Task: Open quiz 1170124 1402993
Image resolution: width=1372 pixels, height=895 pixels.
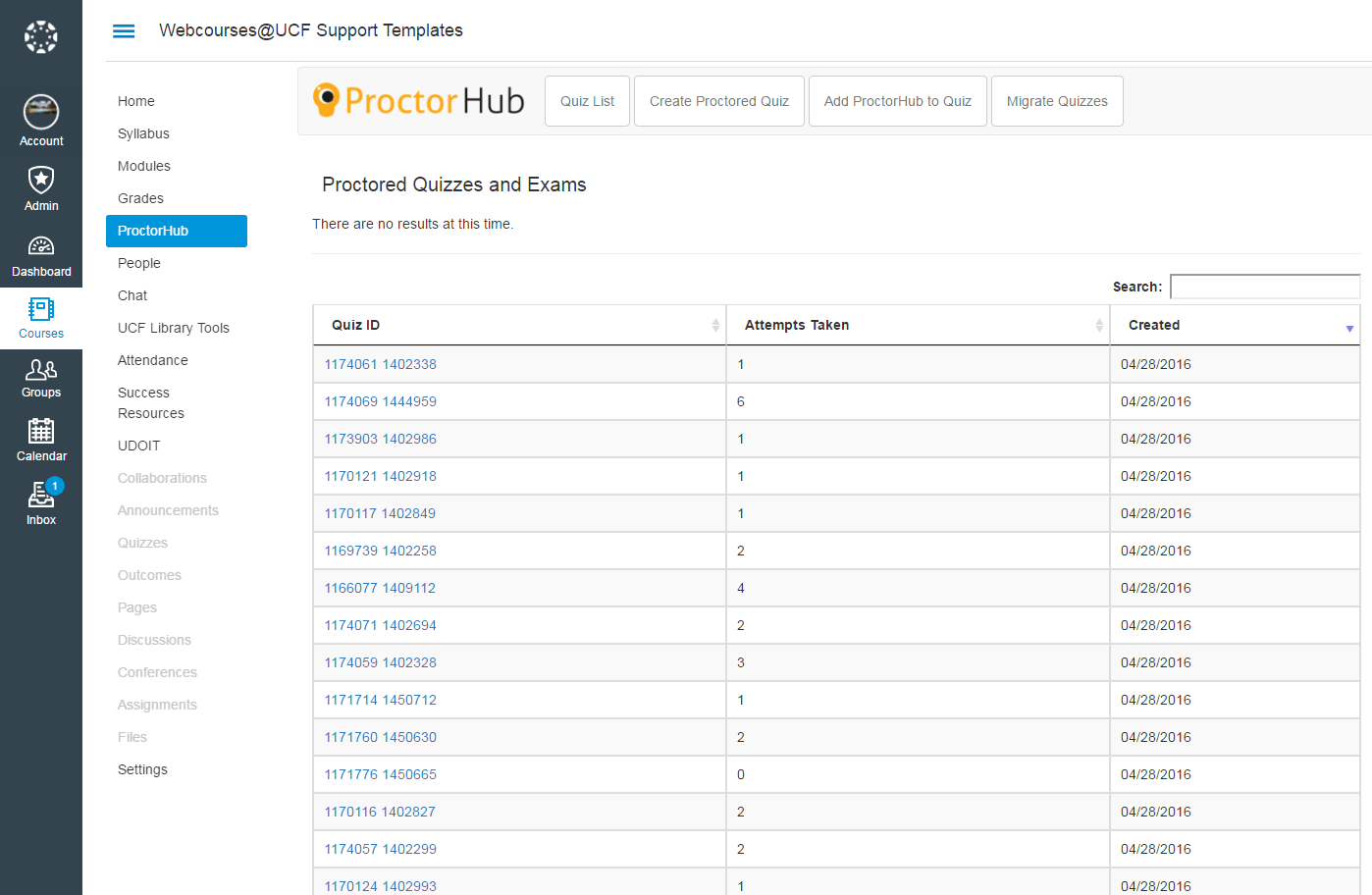Action: click(x=381, y=886)
